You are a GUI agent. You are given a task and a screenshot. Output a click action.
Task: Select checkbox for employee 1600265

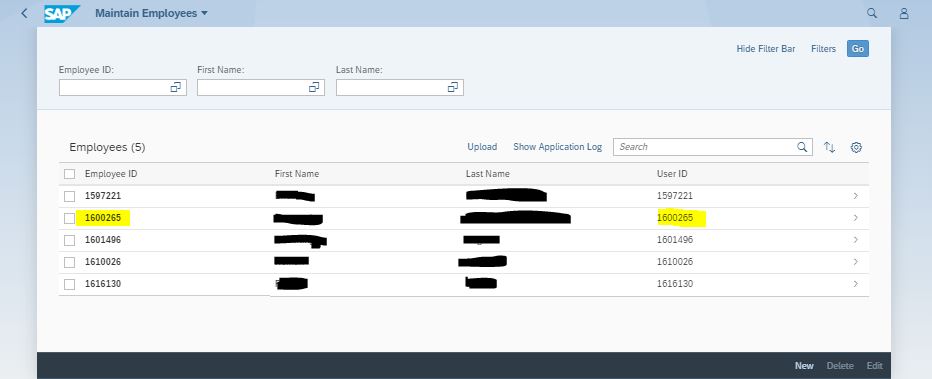pos(70,218)
